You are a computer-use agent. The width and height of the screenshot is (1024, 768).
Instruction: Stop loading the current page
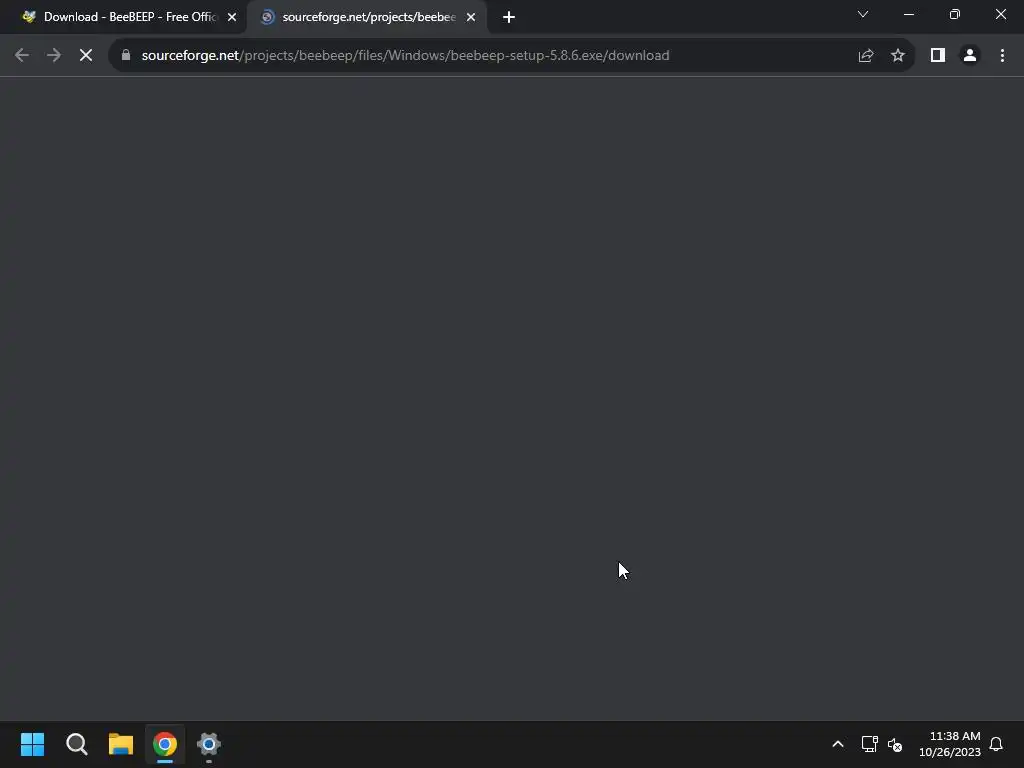click(86, 56)
